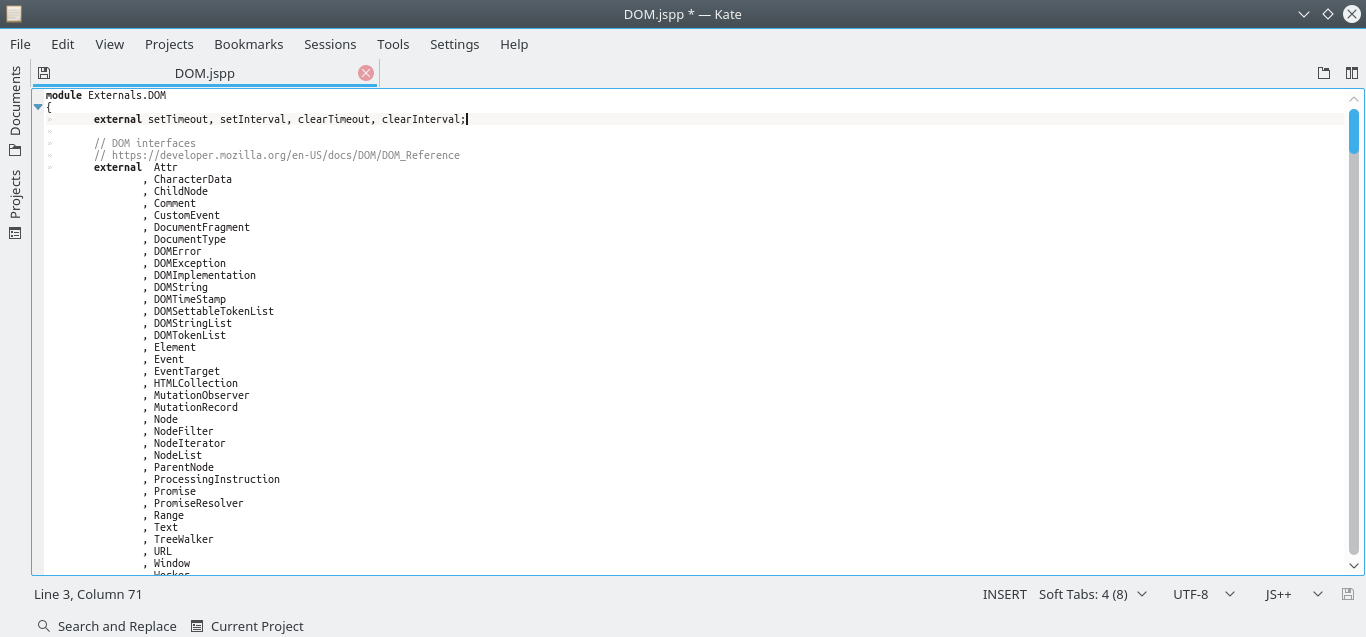Image resolution: width=1366 pixels, height=637 pixels.
Task: Click 'HTMLCollection' in the code
Action: (196, 384)
